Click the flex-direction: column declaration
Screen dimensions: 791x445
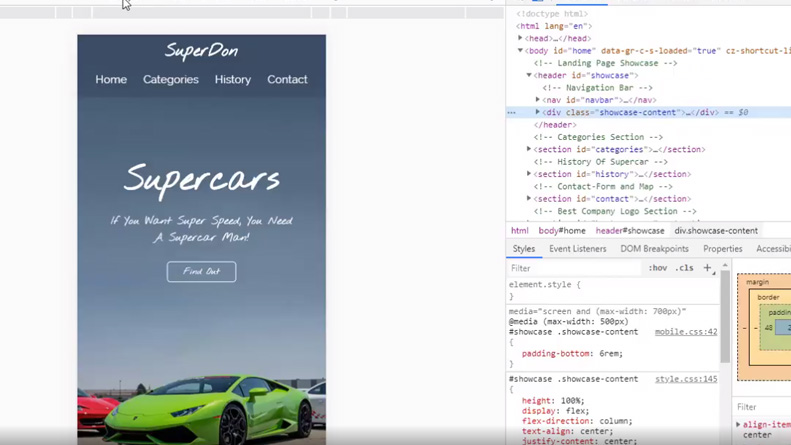pos(577,421)
